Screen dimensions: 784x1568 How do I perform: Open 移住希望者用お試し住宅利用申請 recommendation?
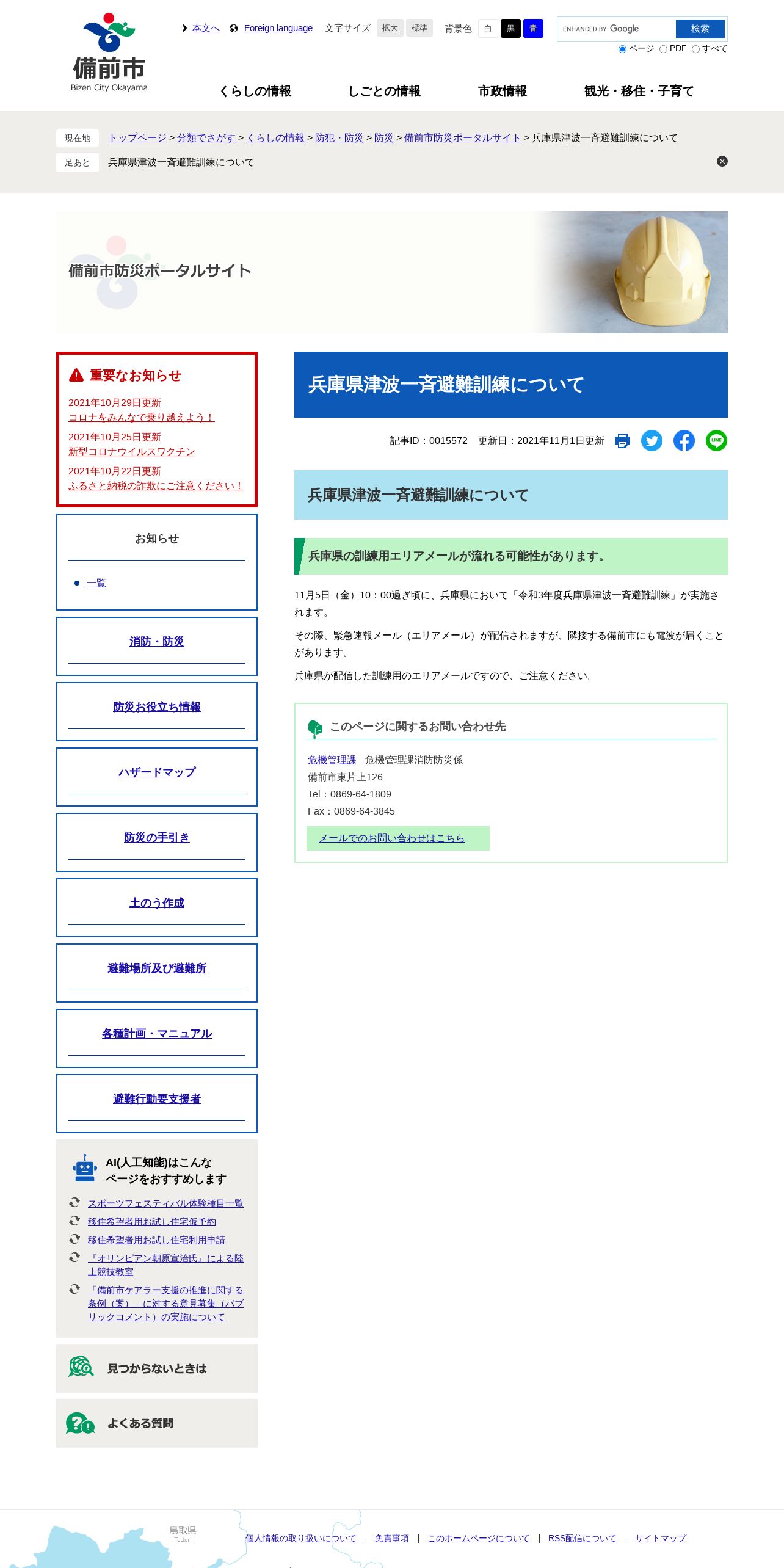point(156,1240)
